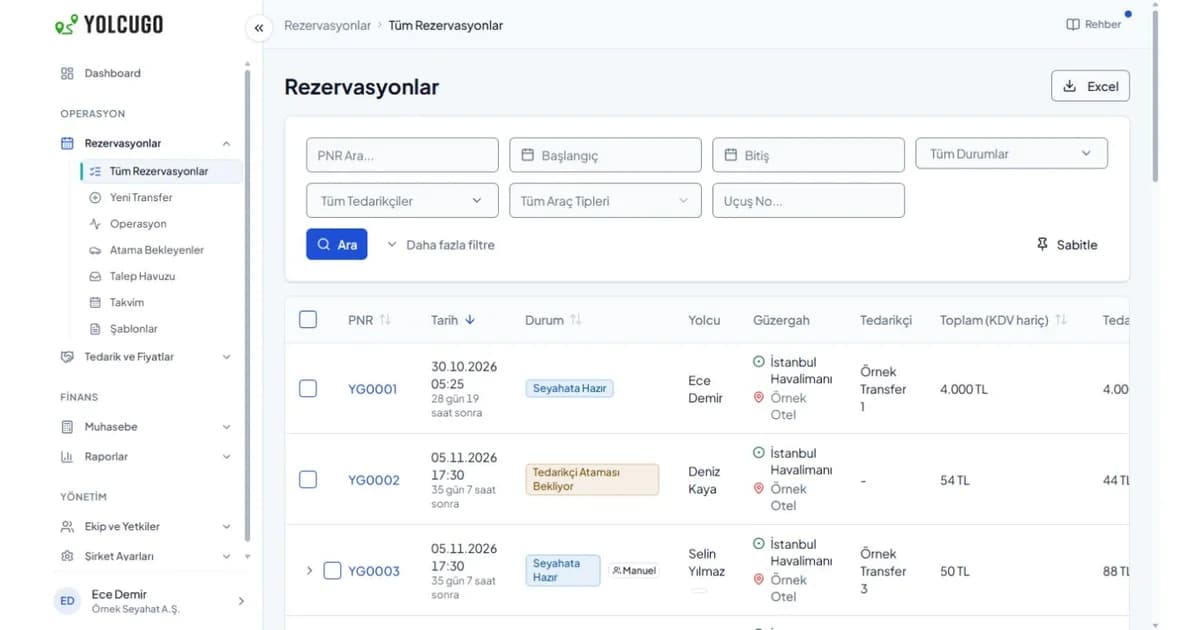
Task: Click the Şablonlar document icon
Action: (x=95, y=329)
